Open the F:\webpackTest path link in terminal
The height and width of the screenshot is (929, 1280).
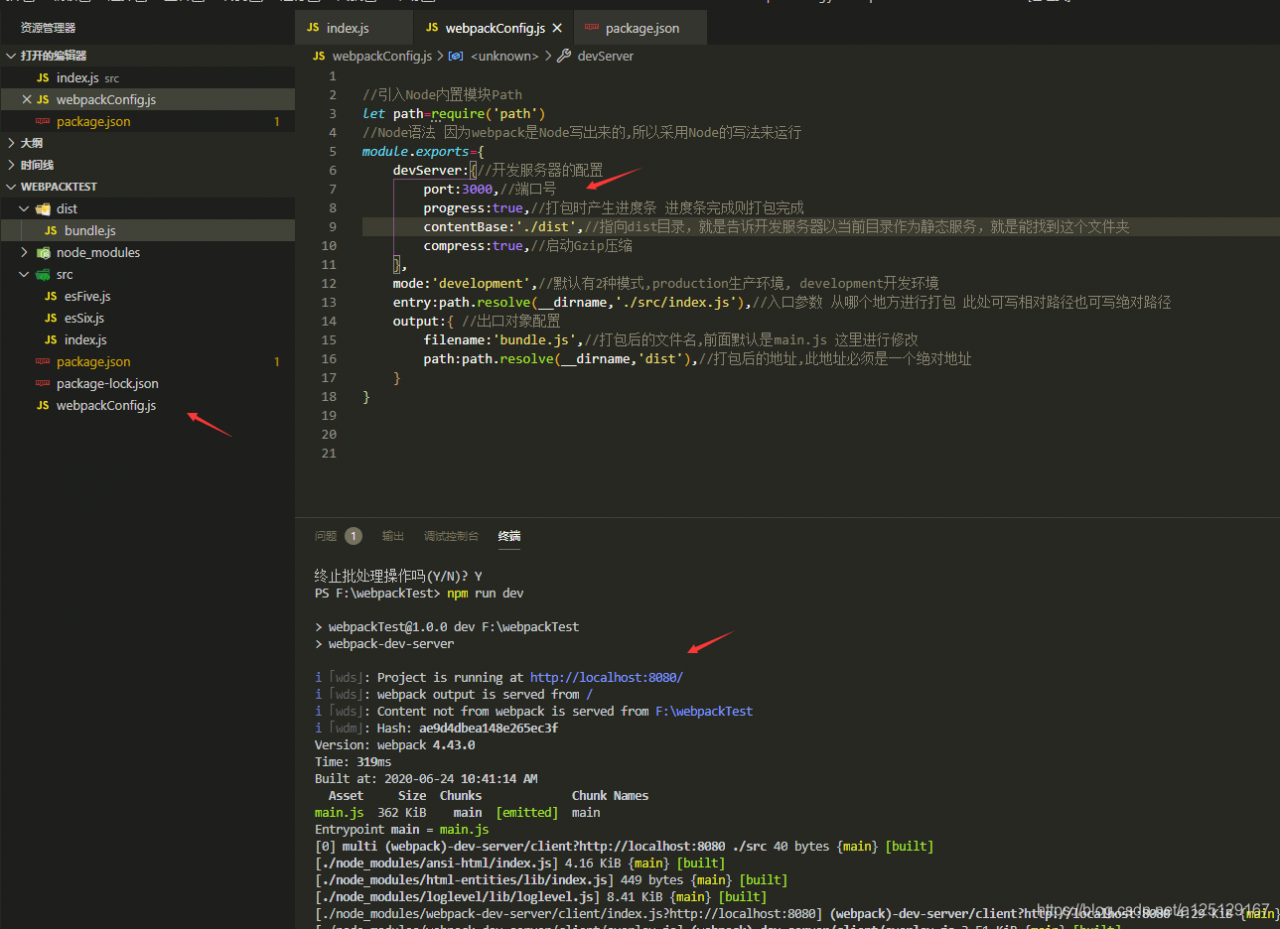click(704, 712)
